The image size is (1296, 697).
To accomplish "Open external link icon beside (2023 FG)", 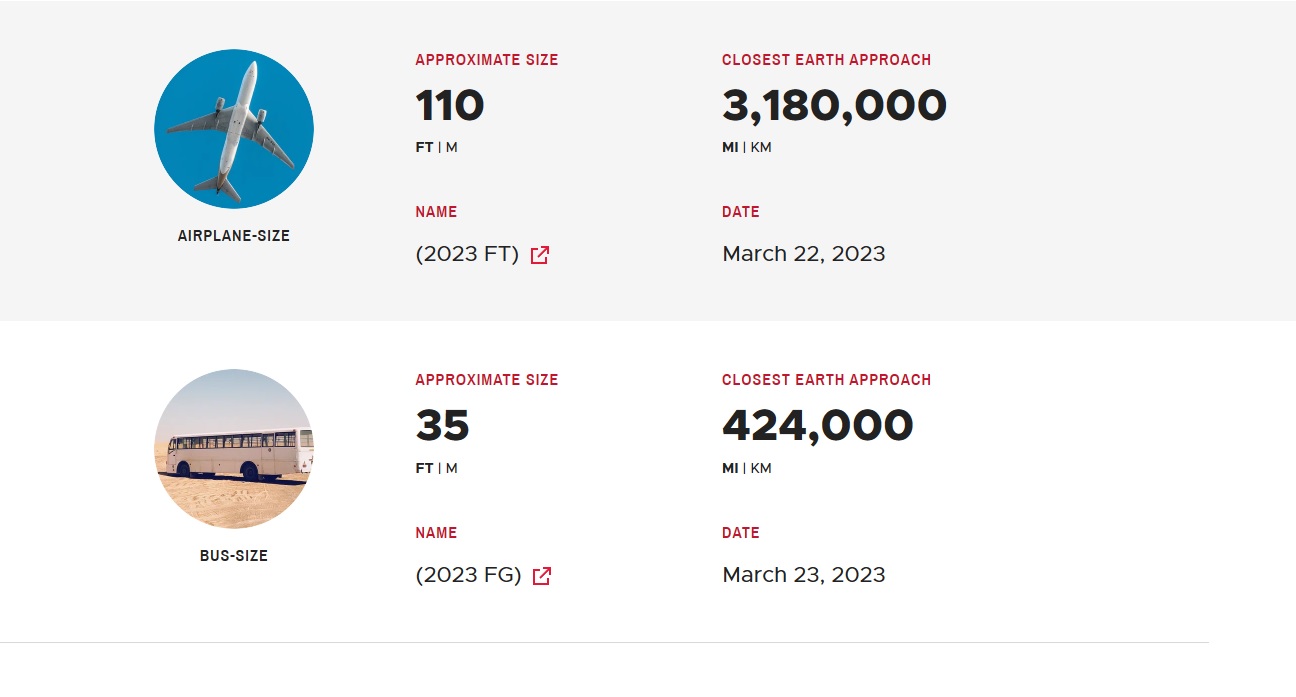I will tap(542, 576).
